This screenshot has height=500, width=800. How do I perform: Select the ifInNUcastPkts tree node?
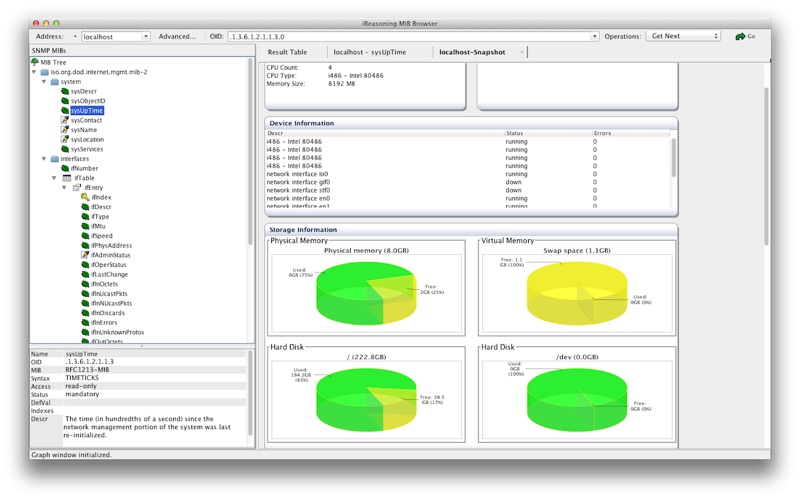pos(111,304)
